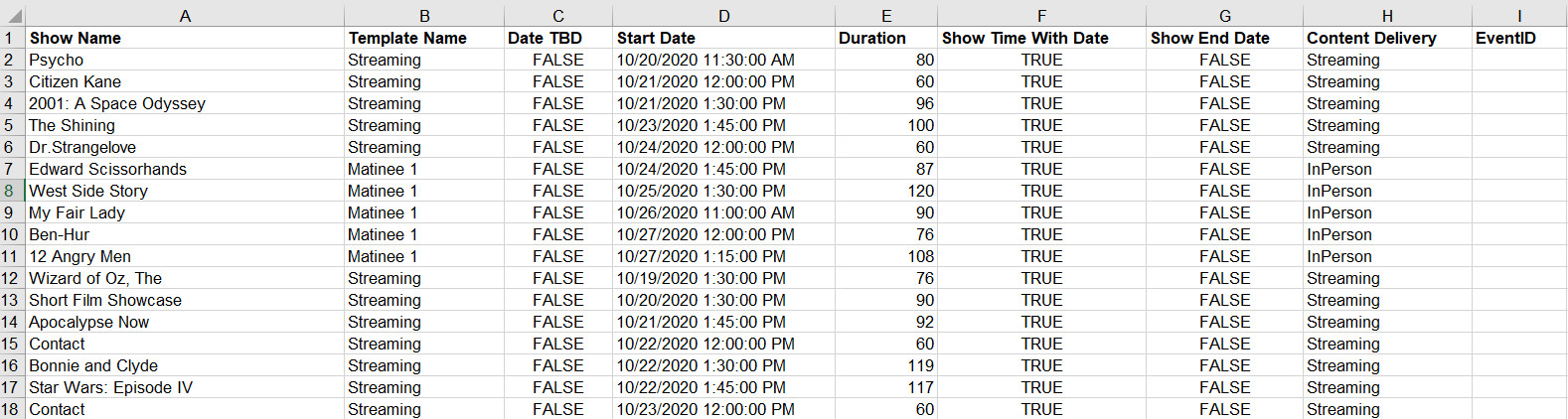
Task: Select column H header
Action: (1387, 15)
